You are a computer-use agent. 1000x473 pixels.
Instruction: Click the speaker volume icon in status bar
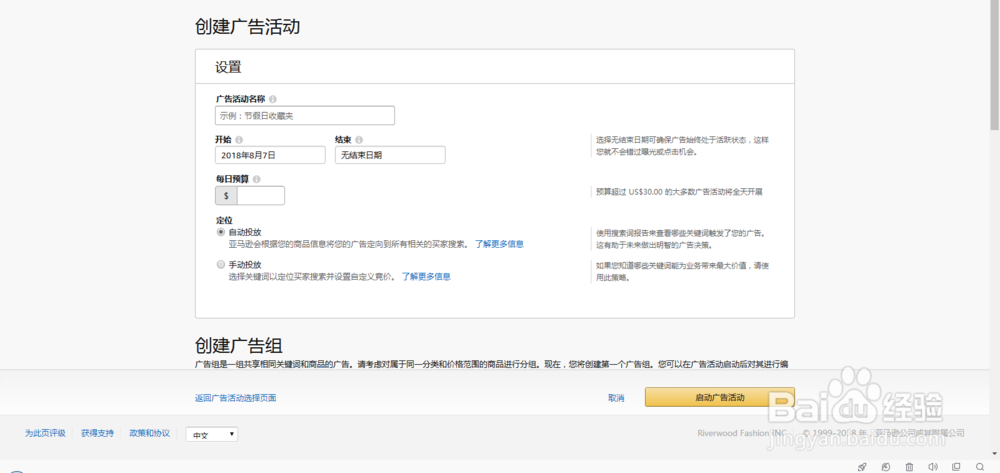click(932, 466)
